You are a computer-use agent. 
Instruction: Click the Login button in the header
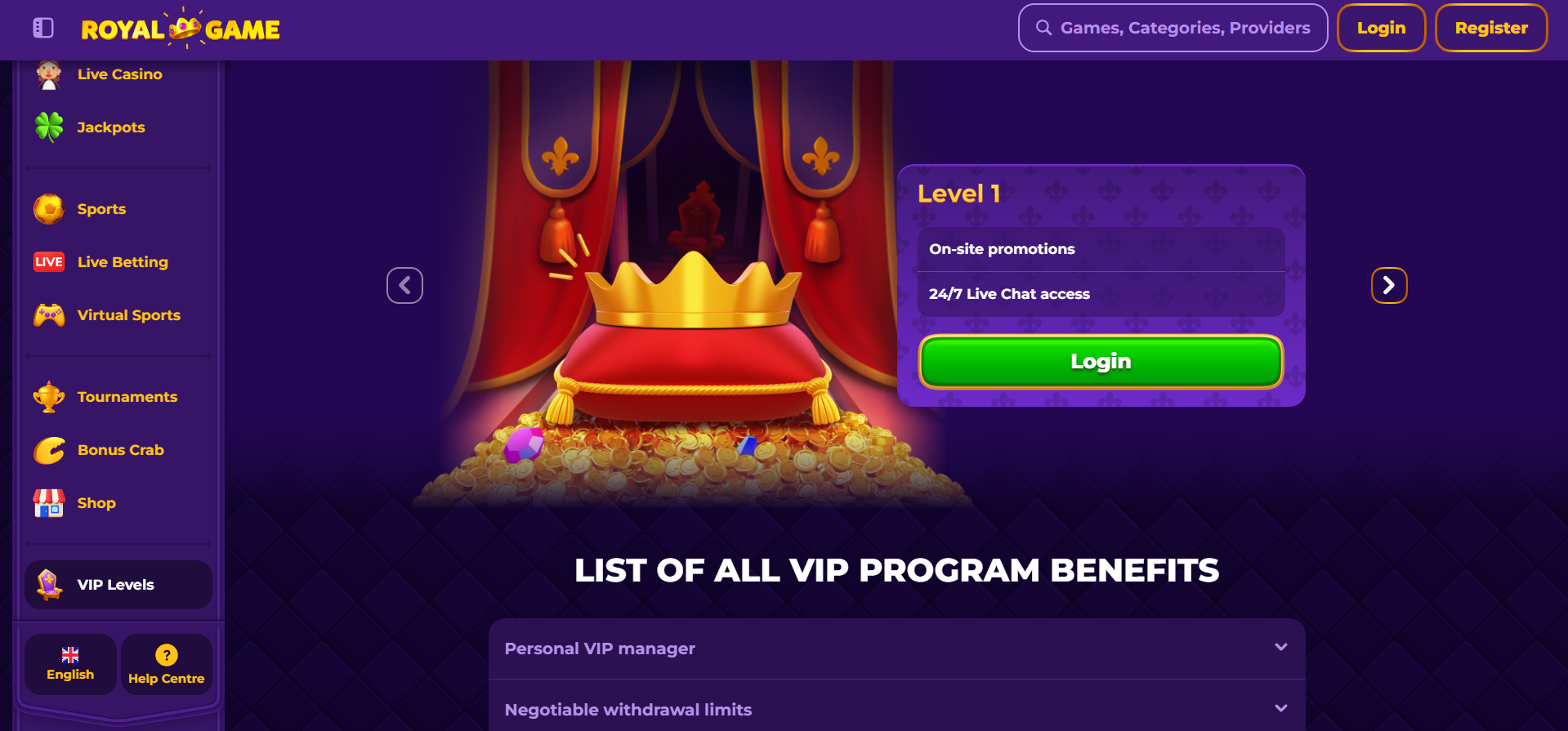1381,28
